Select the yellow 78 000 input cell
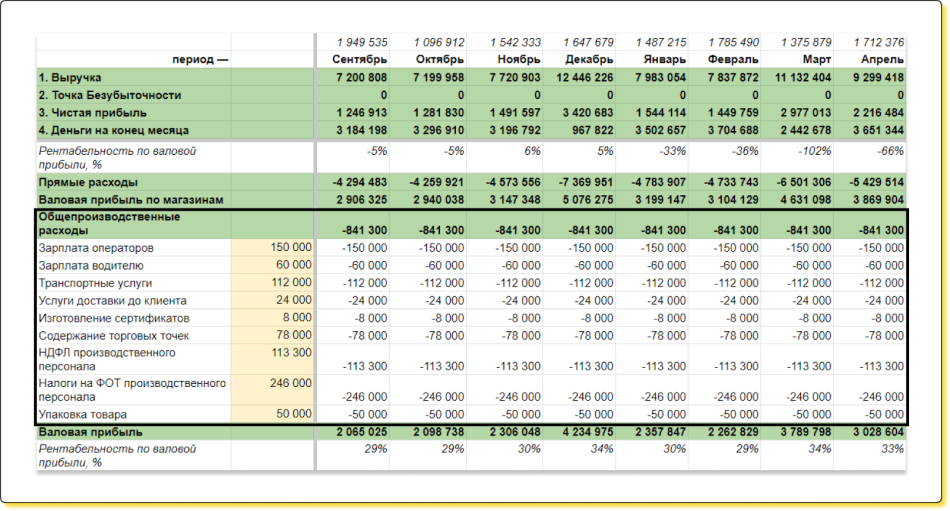950x511 pixels. (x=272, y=335)
